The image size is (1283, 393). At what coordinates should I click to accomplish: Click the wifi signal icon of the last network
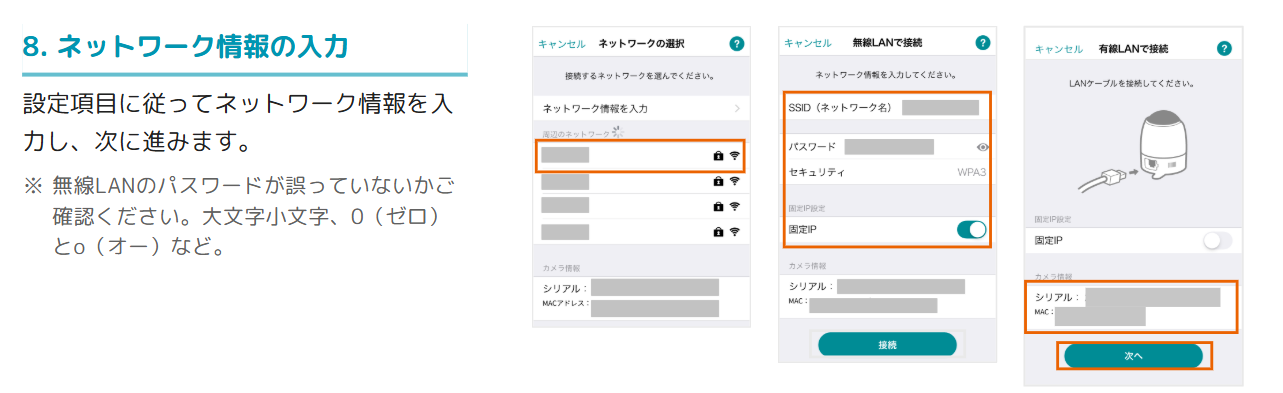(734, 231)
